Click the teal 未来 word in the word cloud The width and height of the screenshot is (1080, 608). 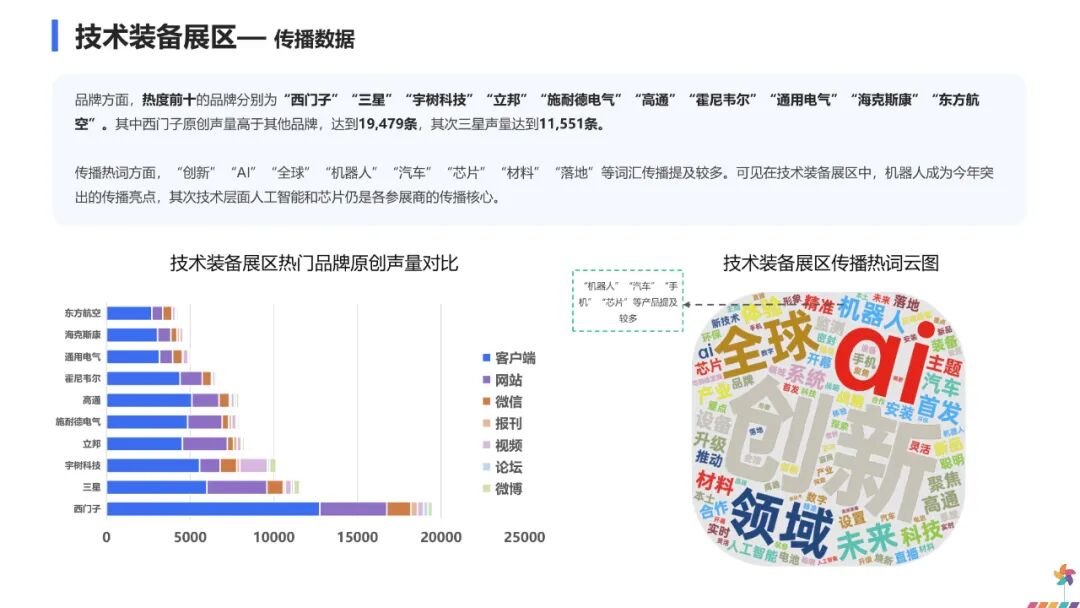pyautogui.click(x=866, y=540)
